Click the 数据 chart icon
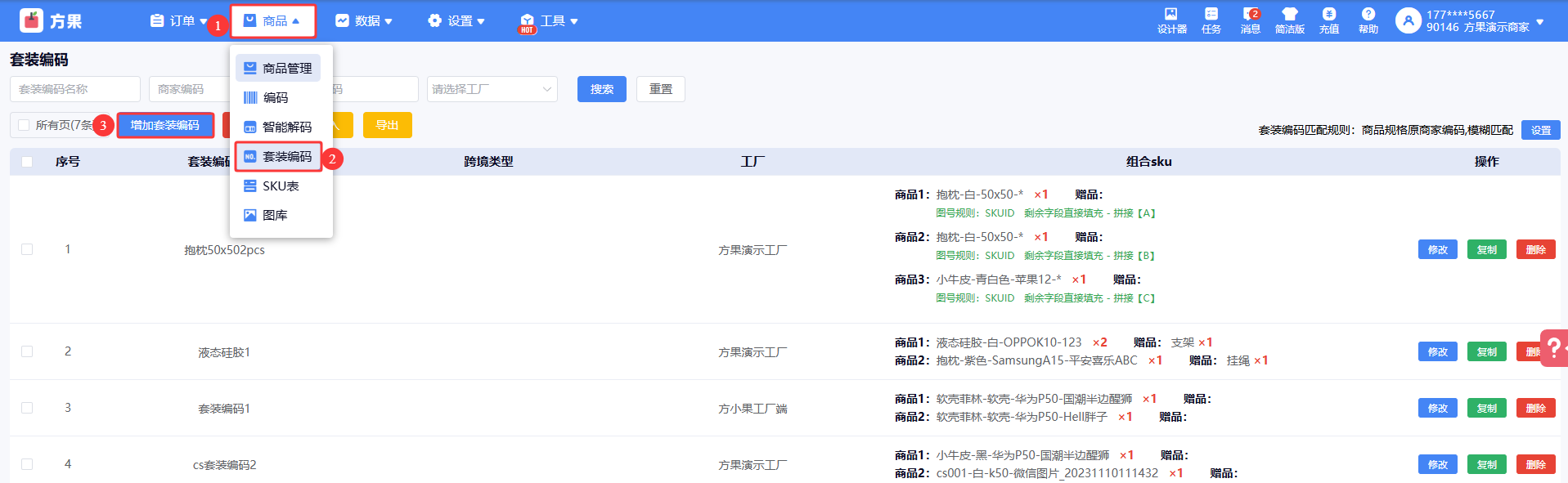Screen dimensions: 1568x483 coord(343,20)
